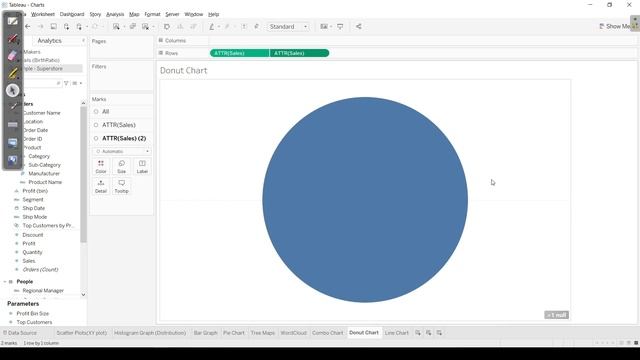Switch to the Pie Chart sheet tab
This screenshot has width=640, height=360.
233,333
